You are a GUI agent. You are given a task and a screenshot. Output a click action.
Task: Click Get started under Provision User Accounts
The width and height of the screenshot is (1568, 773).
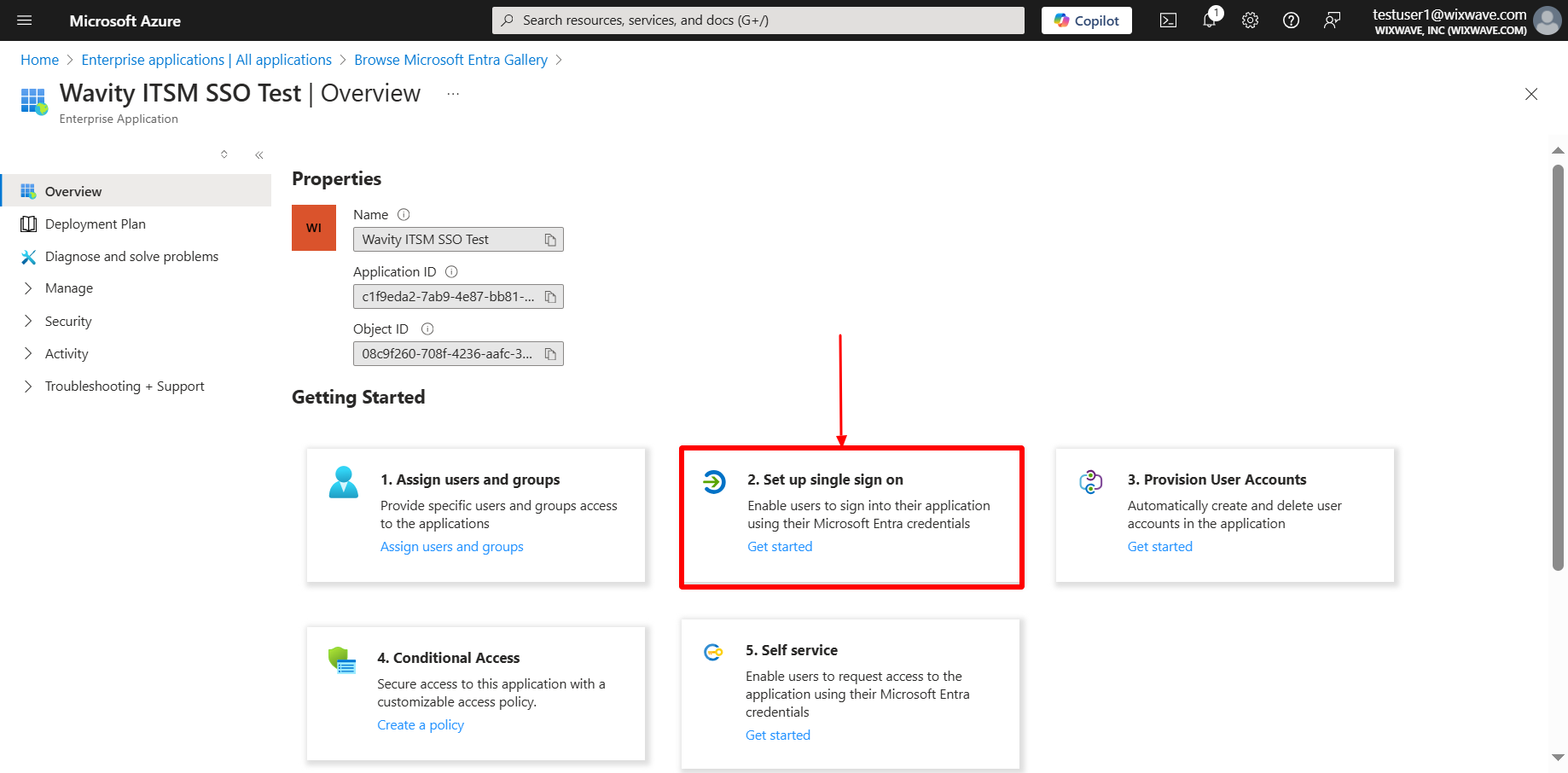(x=1159, y=547)
